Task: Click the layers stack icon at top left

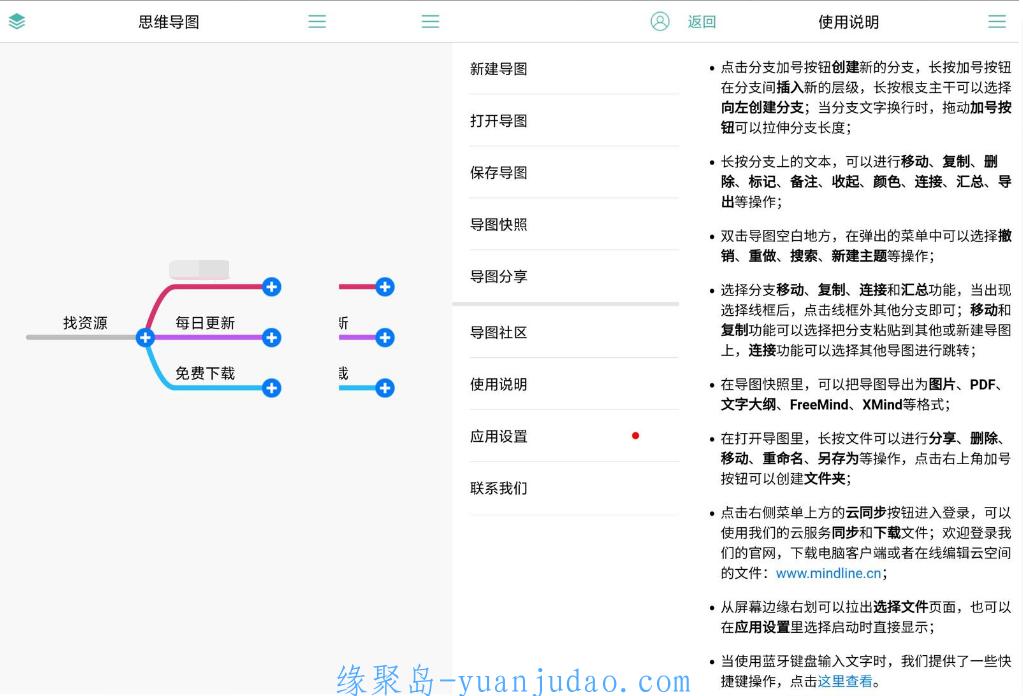Action: 17,21
